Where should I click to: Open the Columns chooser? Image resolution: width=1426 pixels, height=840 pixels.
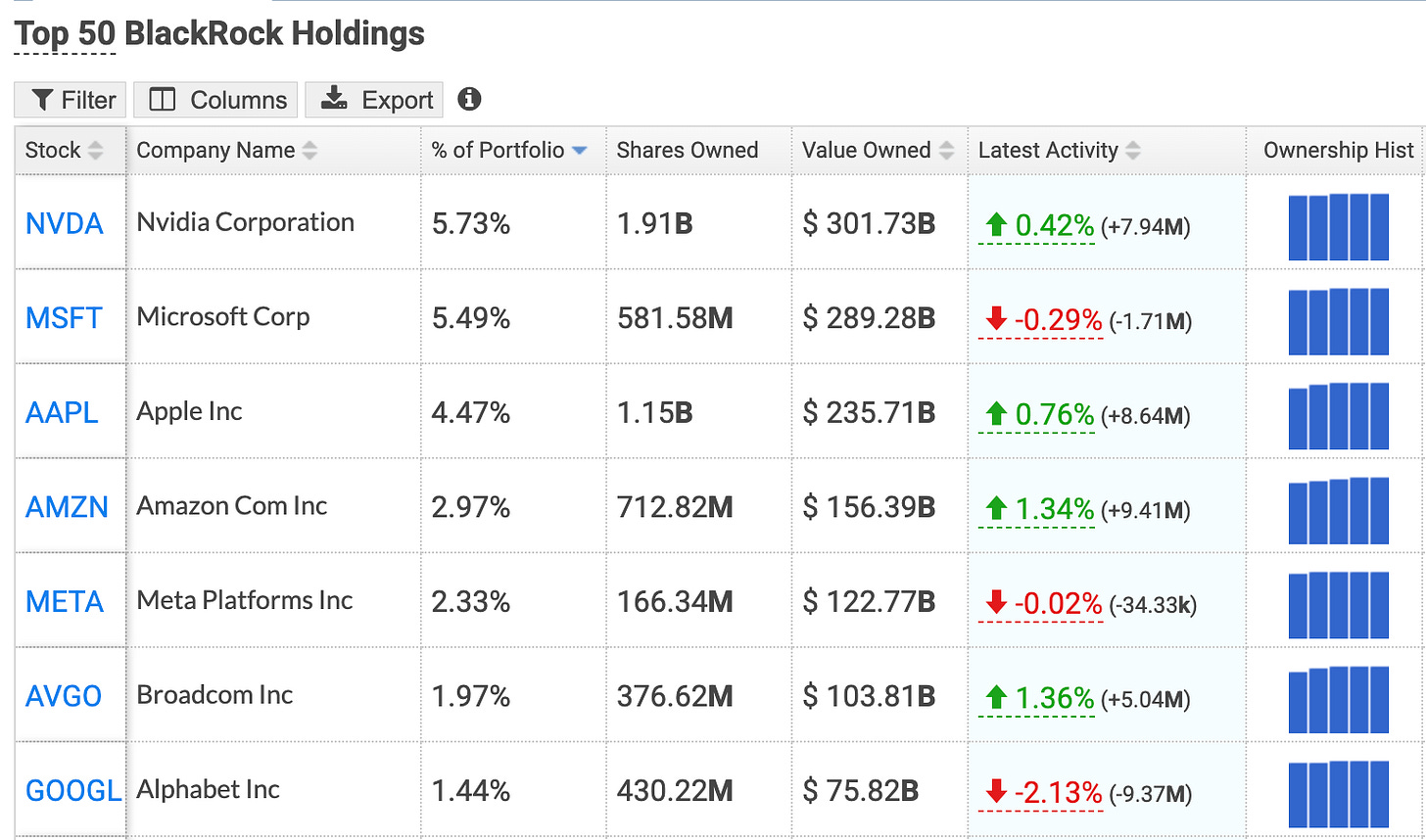pos(215,100)
